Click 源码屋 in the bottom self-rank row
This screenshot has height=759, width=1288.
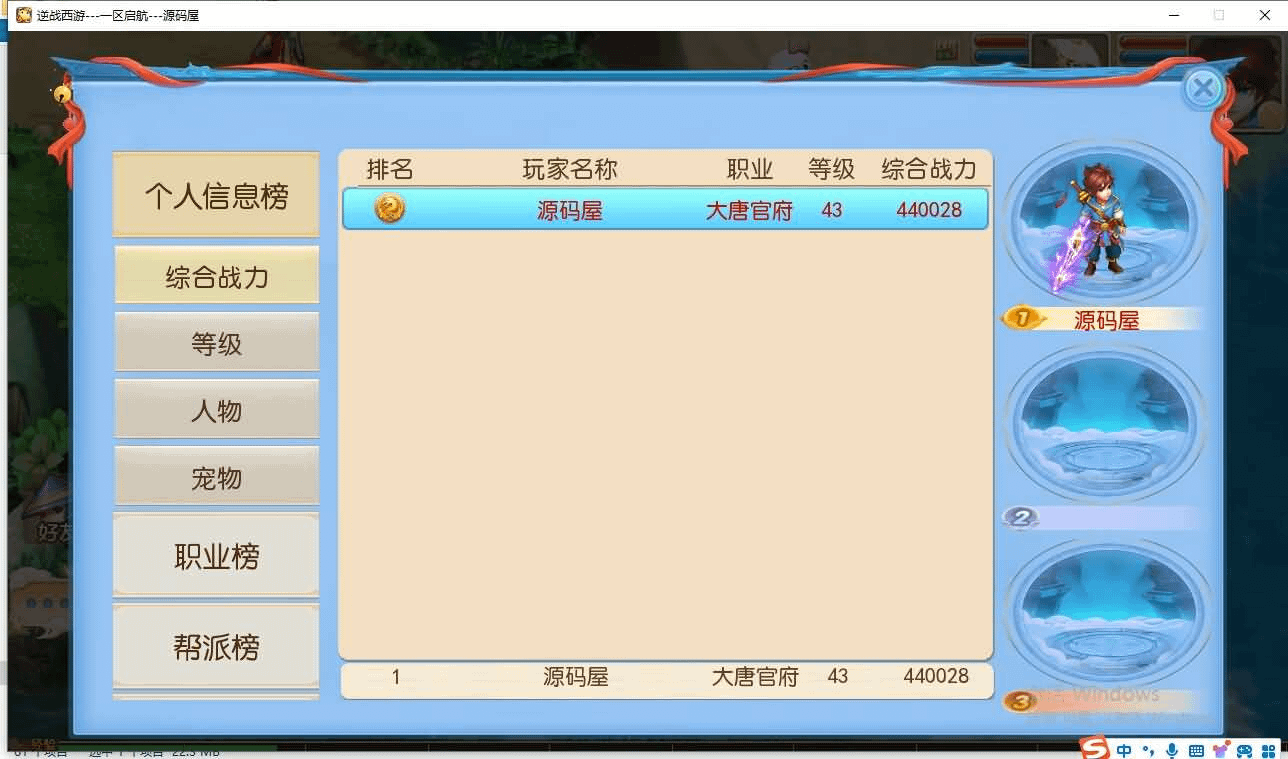pyautogui.click(x=576, y=677)
